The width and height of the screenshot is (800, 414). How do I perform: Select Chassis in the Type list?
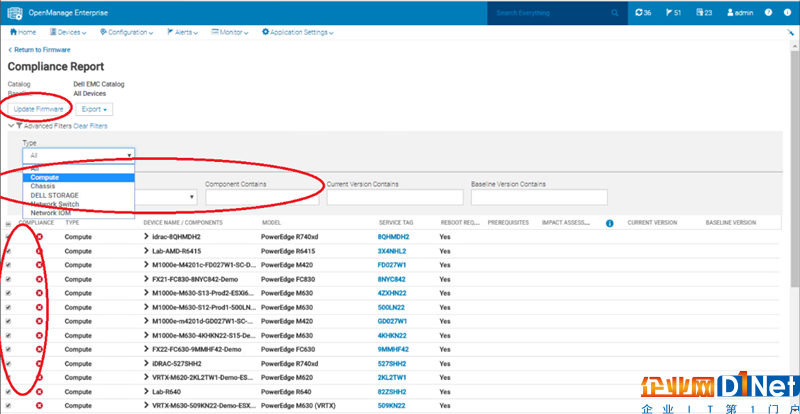tap(79, 186)
